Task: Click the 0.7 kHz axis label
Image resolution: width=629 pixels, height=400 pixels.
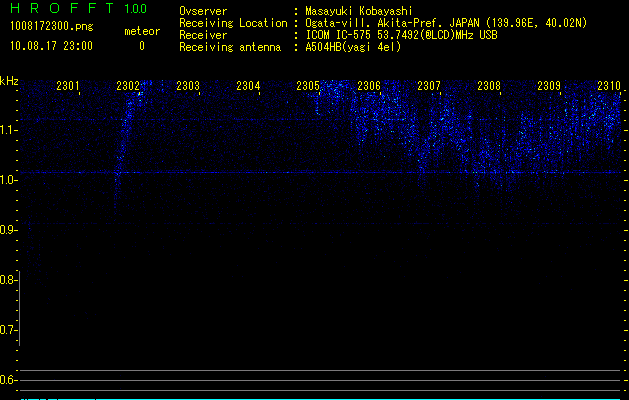Action: click(x=8, y=330)
